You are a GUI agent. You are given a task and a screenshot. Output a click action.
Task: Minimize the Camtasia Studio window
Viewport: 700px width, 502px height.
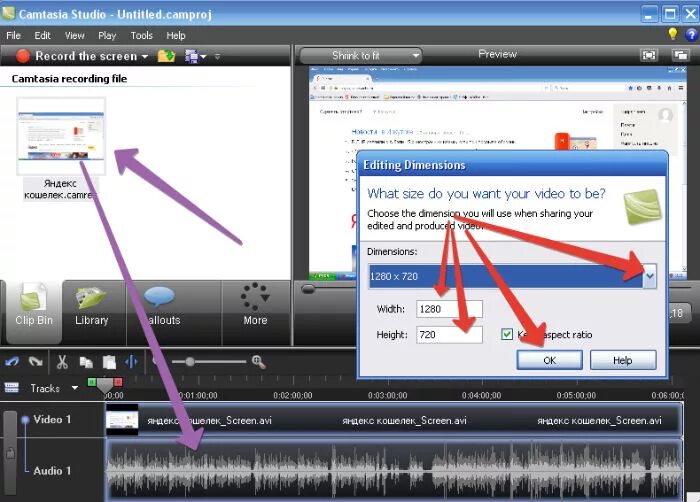(x=650, y=14)
